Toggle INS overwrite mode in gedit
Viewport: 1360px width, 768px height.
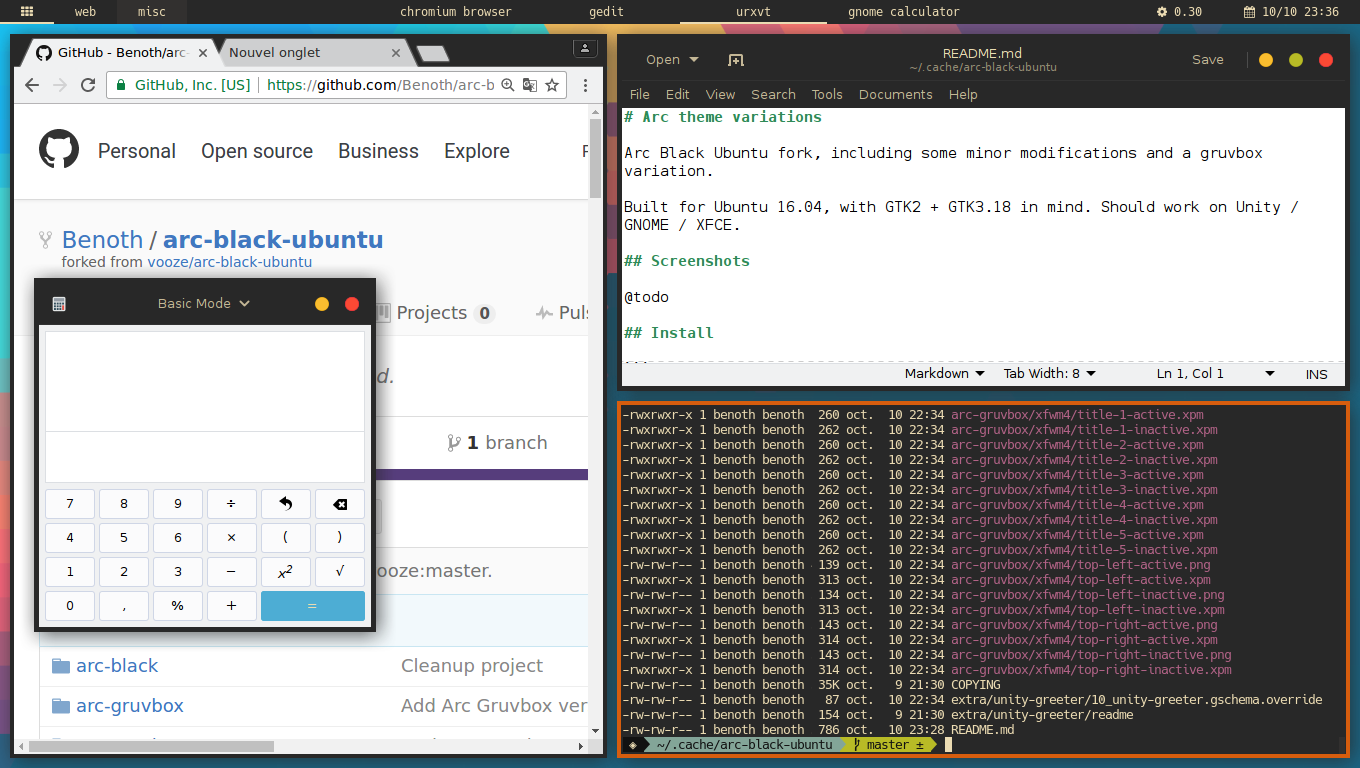1317,374
